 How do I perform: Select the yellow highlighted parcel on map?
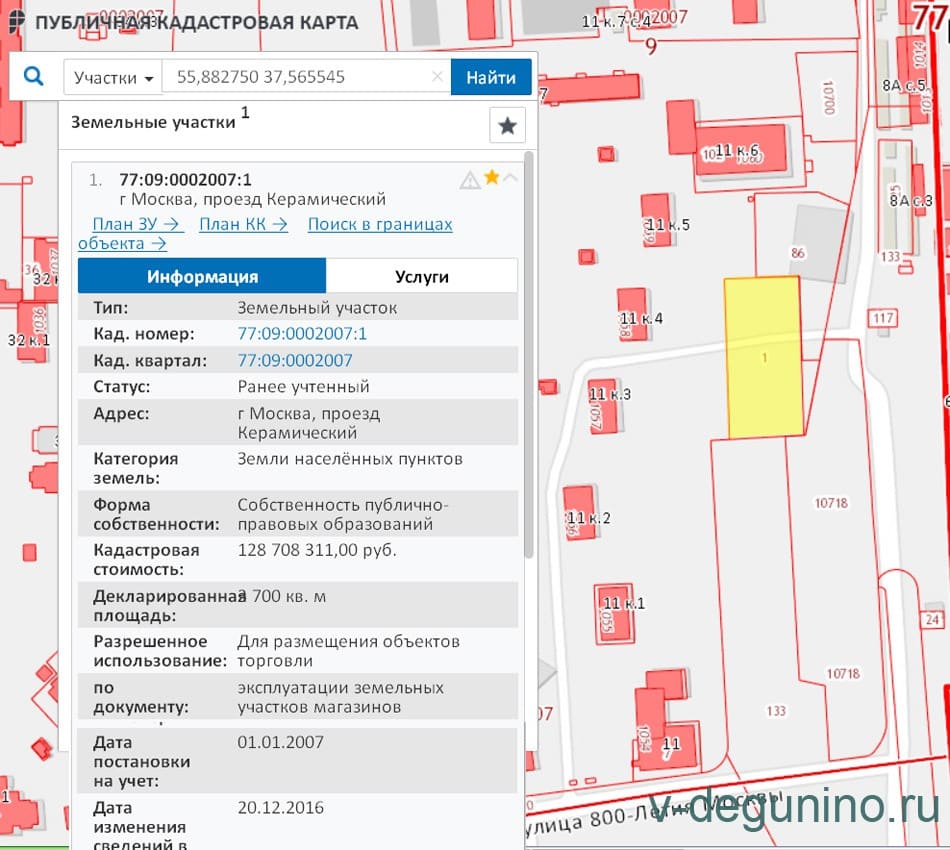coord(764,358)
